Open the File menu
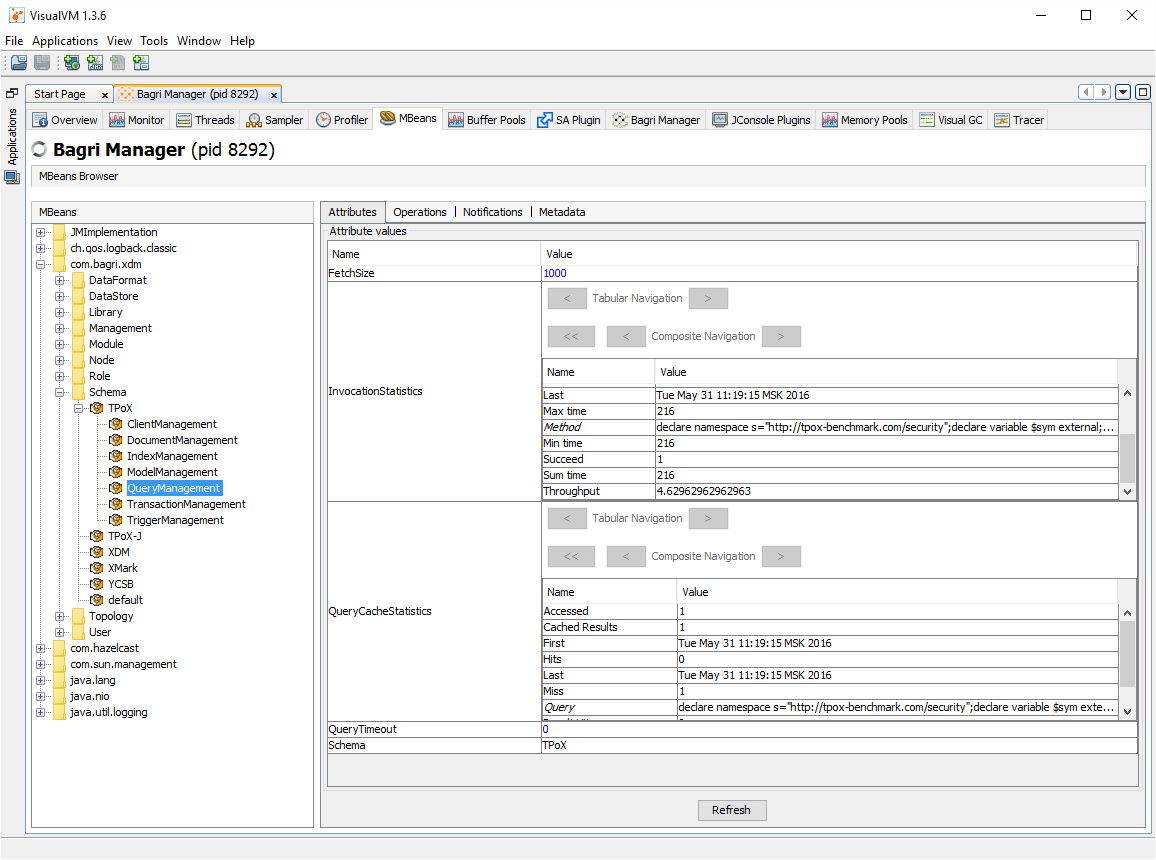Image resolution: width=1156 pixels, height=860 pixels. pos(14,41)
